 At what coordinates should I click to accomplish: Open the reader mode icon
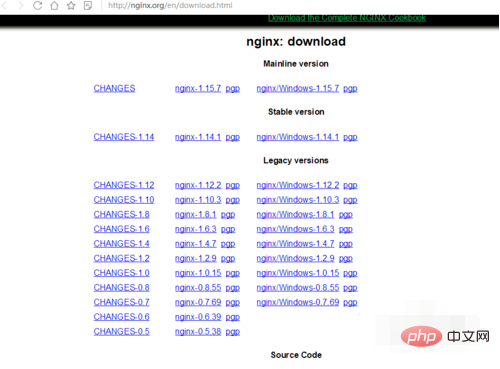click(x=88, y=5)
